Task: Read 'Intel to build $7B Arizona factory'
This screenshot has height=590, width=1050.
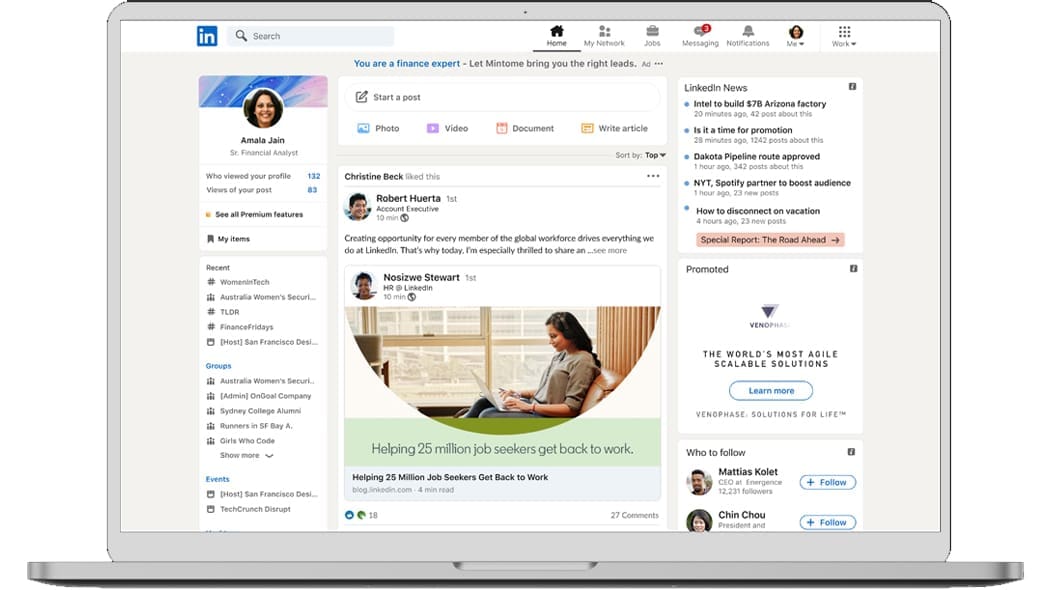Action: point(759,104)
